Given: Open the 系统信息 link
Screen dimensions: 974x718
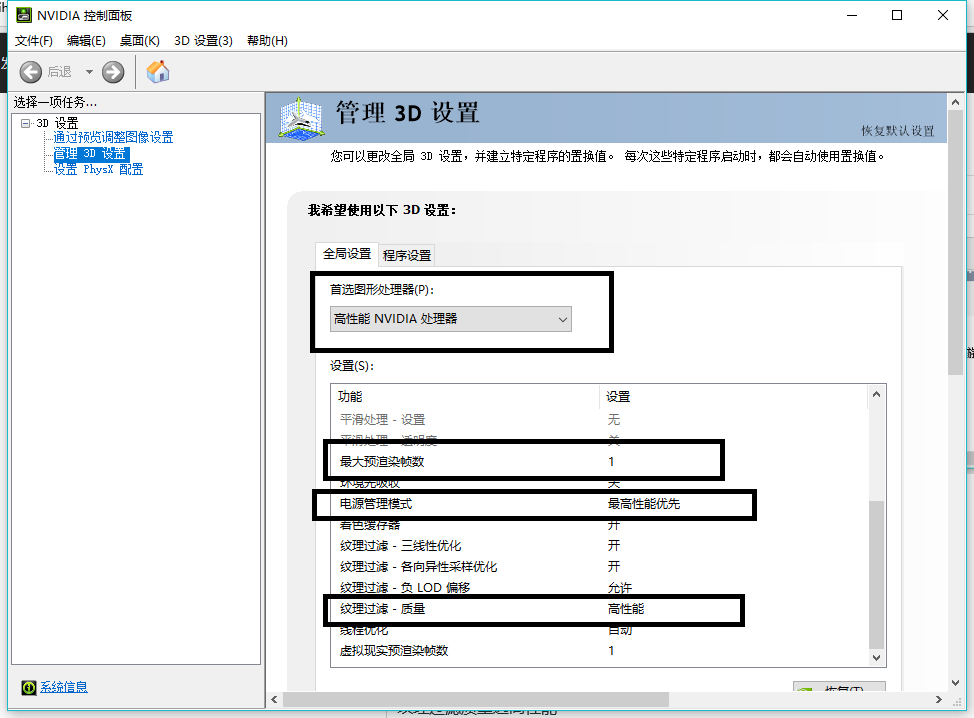Looking at the screenshot, I should tap(64, 687).
